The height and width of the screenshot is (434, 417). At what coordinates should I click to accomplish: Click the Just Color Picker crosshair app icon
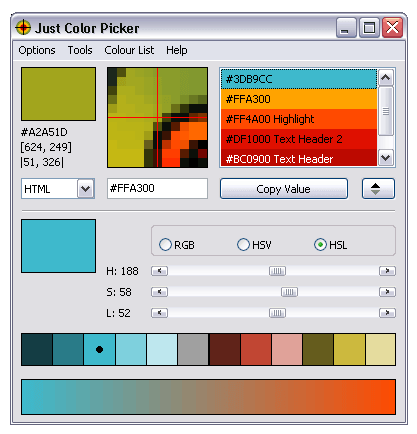coord(23,27)
